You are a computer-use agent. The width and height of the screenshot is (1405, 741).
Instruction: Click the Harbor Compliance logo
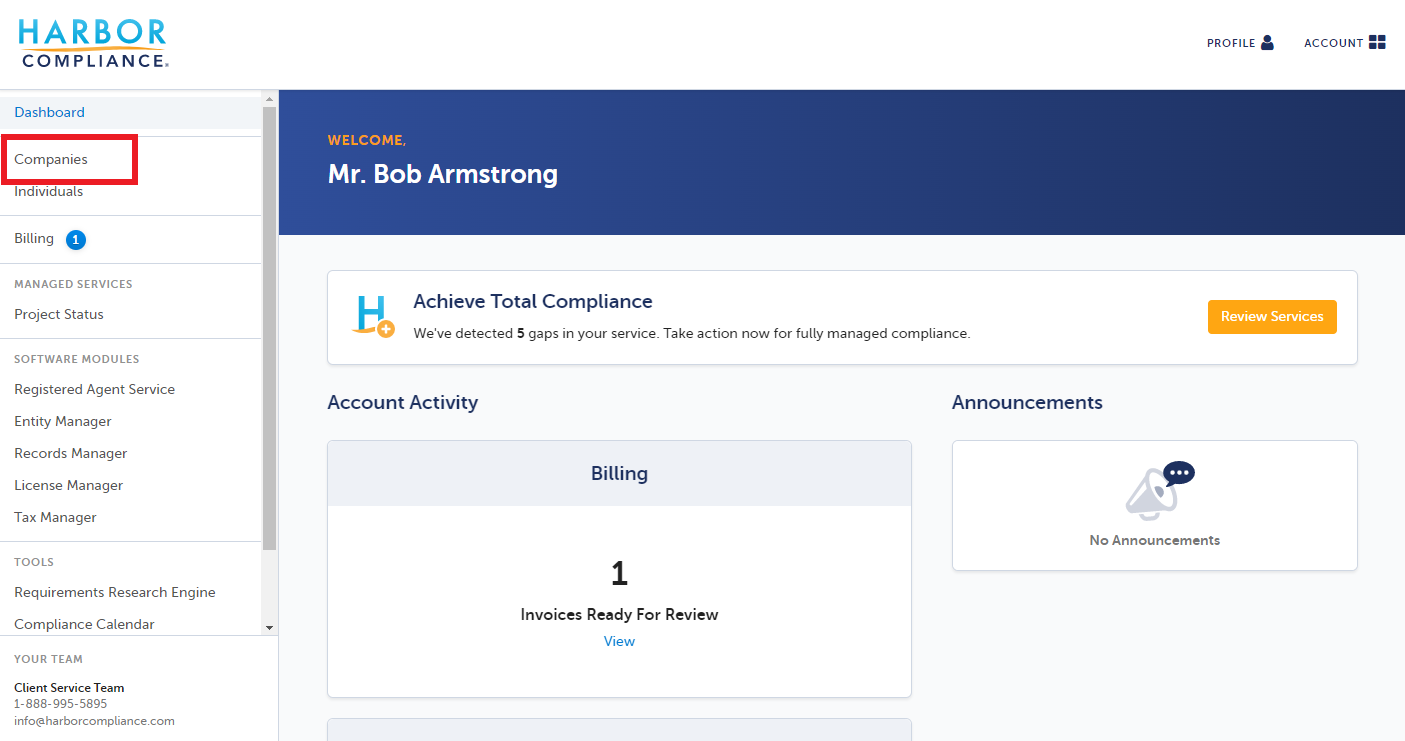coord(93,44)
